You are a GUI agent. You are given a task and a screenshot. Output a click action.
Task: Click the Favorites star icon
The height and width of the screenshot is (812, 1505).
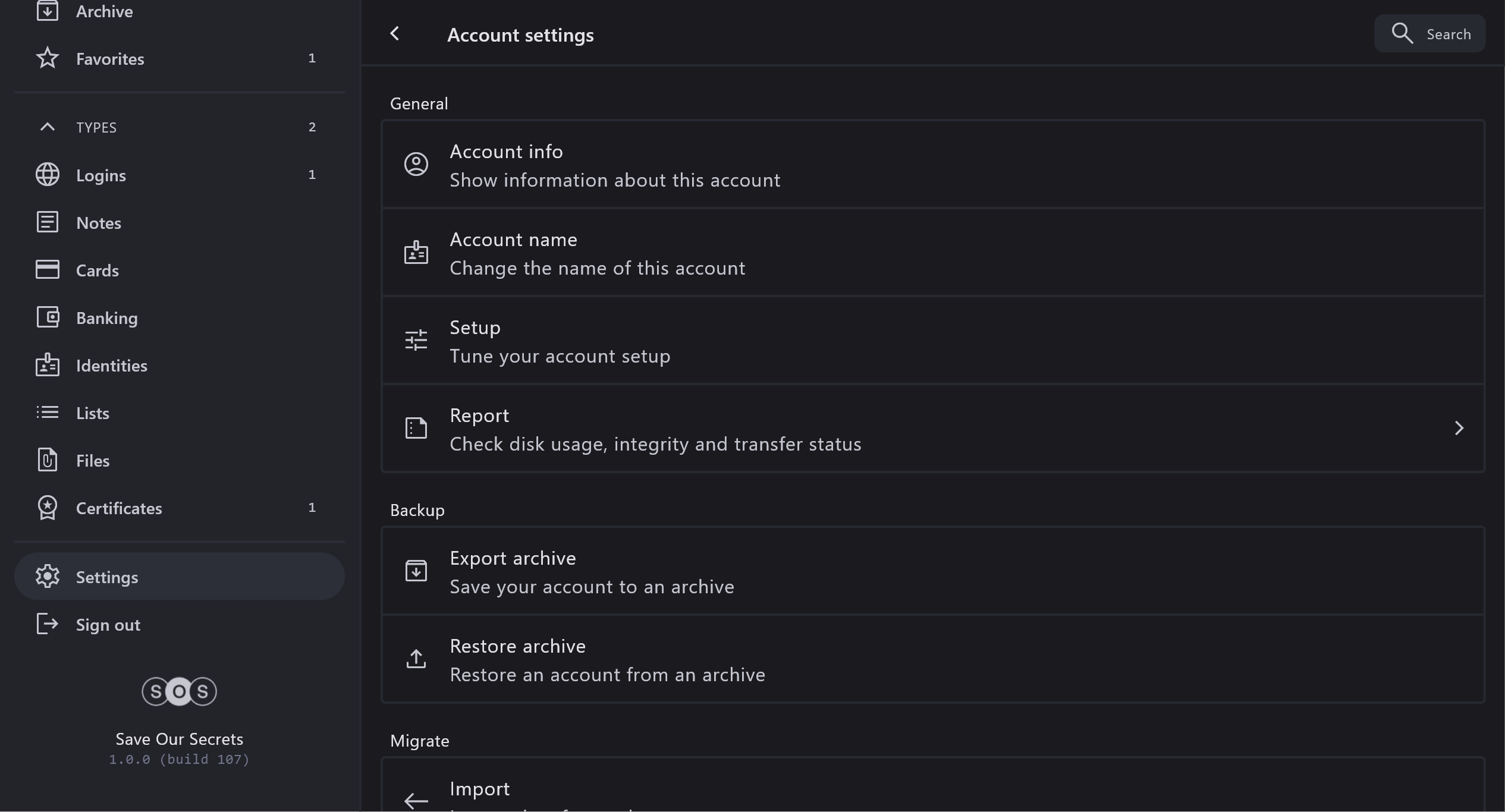(x=48, y=58)
